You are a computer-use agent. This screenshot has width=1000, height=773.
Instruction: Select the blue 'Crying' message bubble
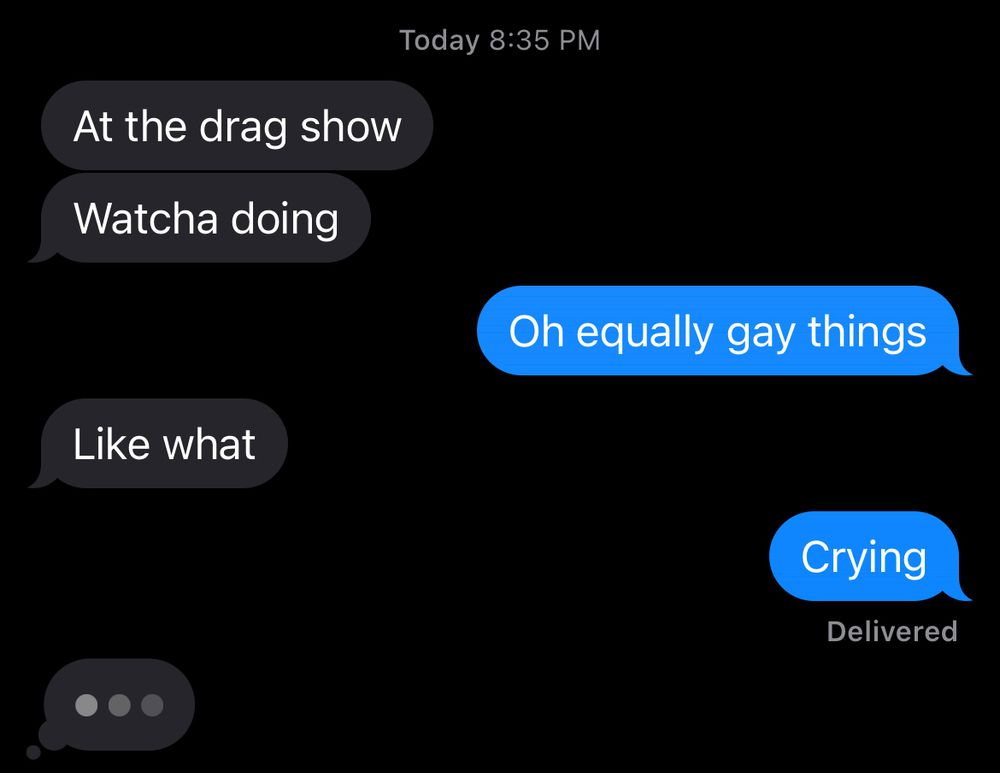point(864,556)
